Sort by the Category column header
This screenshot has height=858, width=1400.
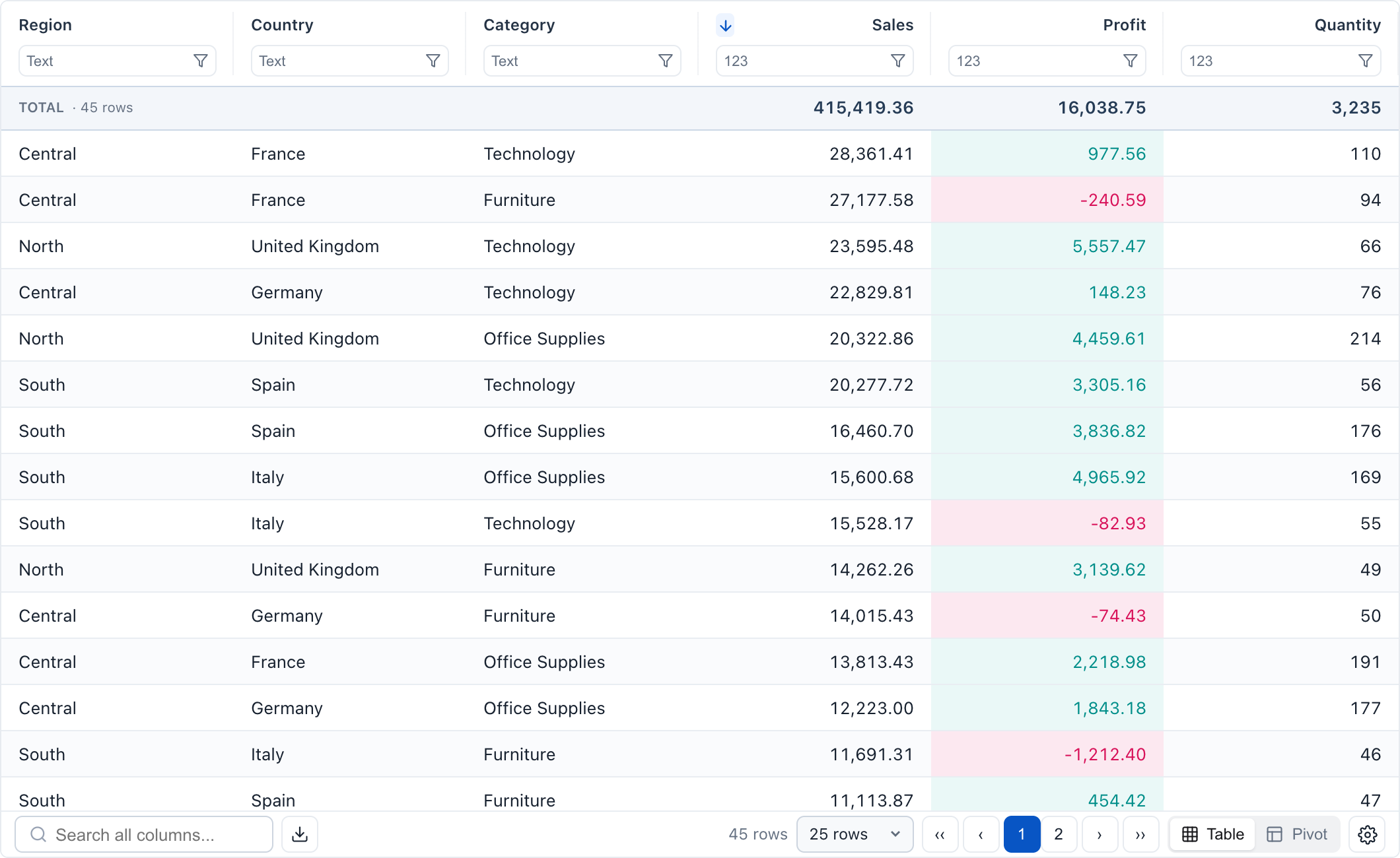click(519, 25)
